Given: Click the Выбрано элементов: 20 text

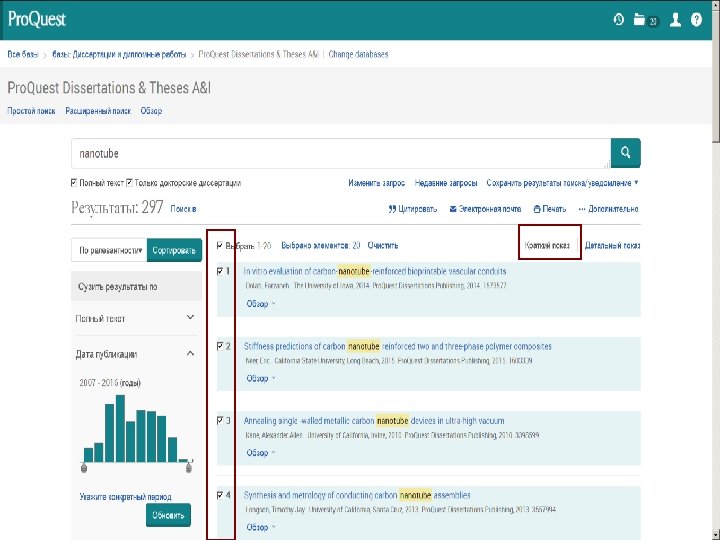Looking at the screenshot, I should (x=321, y=246).
